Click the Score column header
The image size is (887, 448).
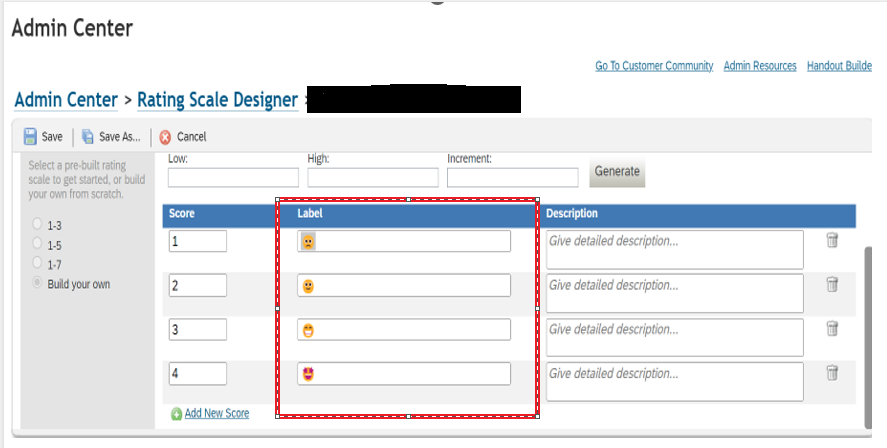(182, 213)
